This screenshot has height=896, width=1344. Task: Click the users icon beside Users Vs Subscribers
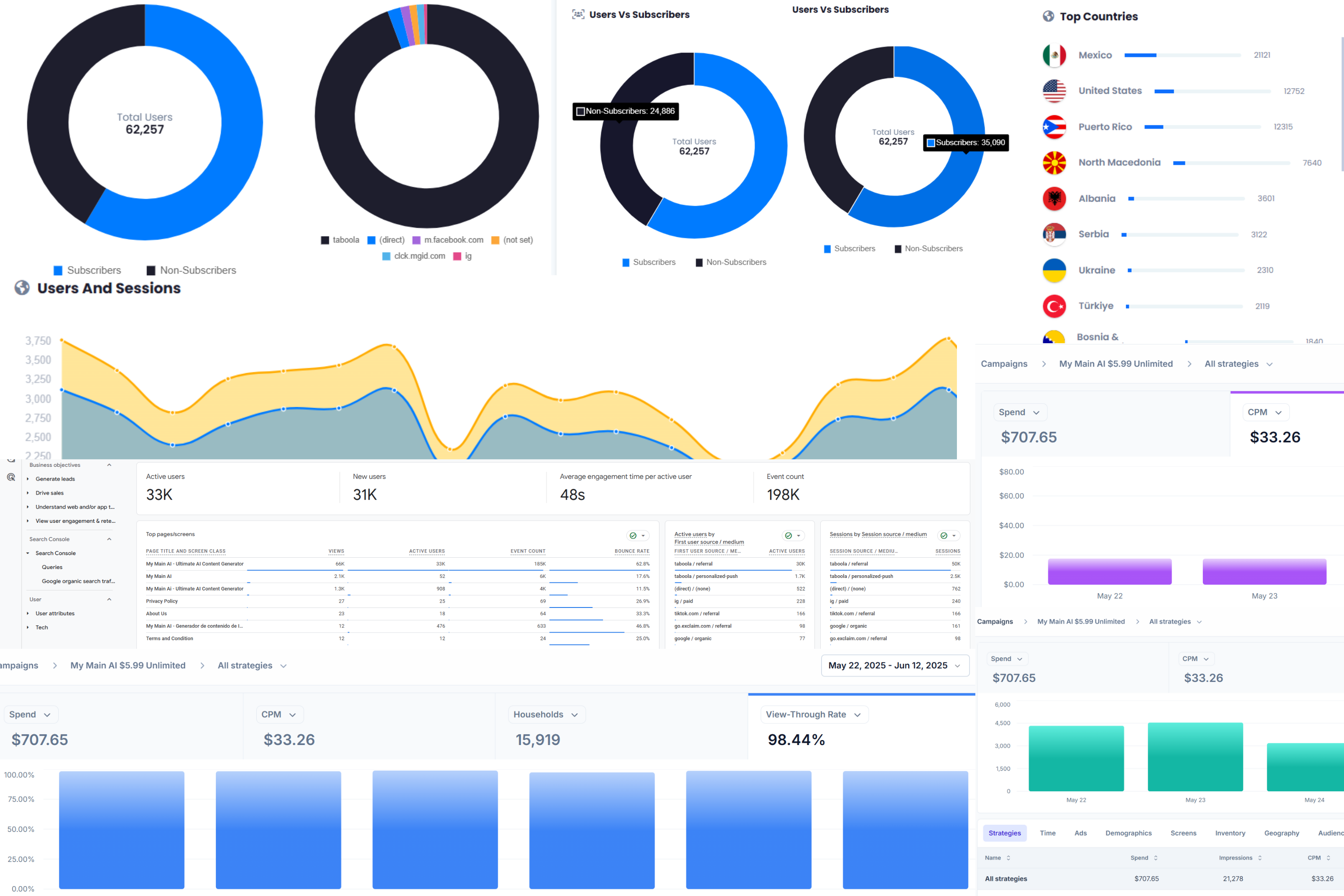(x=578, y=14)
